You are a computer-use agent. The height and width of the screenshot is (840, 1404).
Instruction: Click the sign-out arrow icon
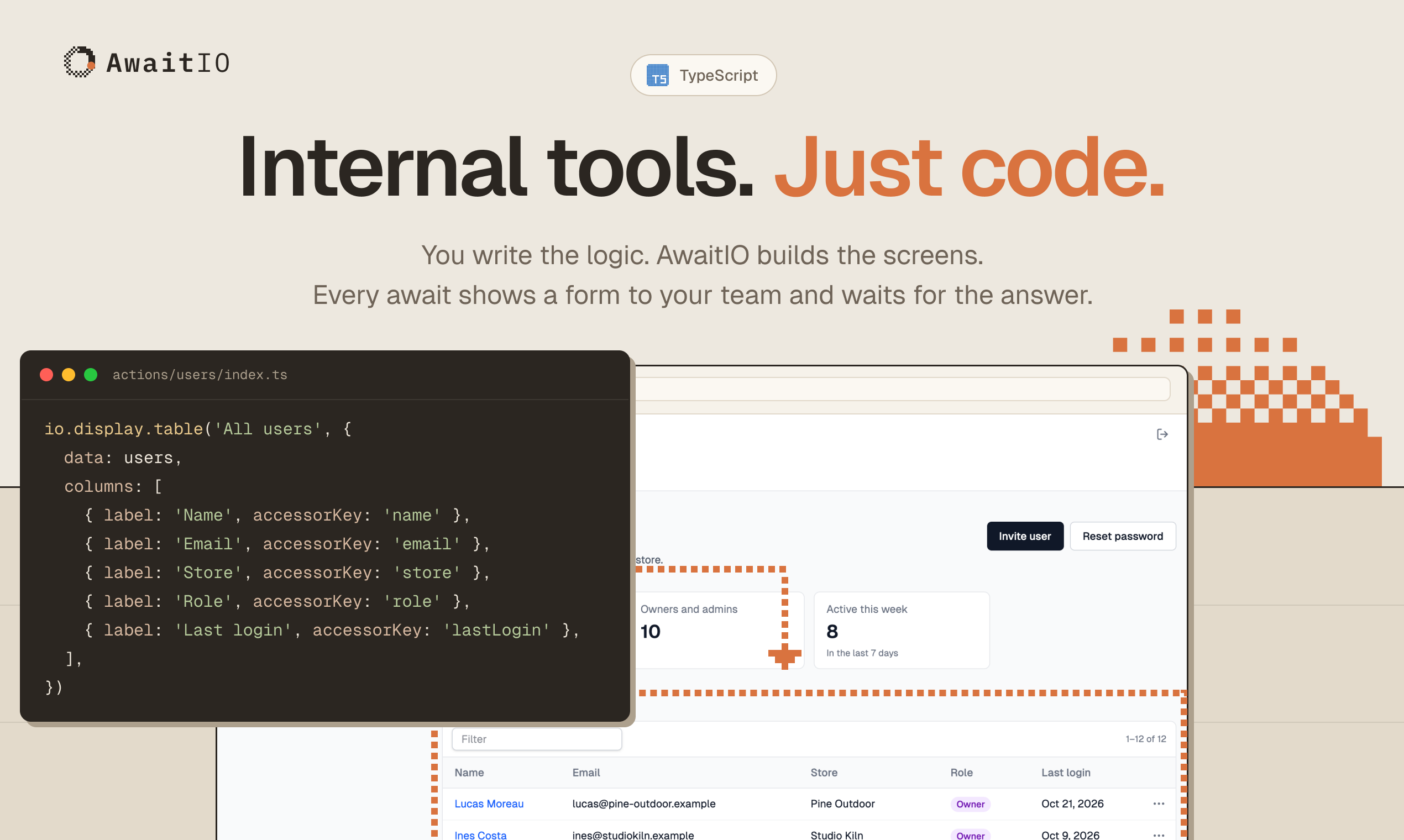(1162, 434)
